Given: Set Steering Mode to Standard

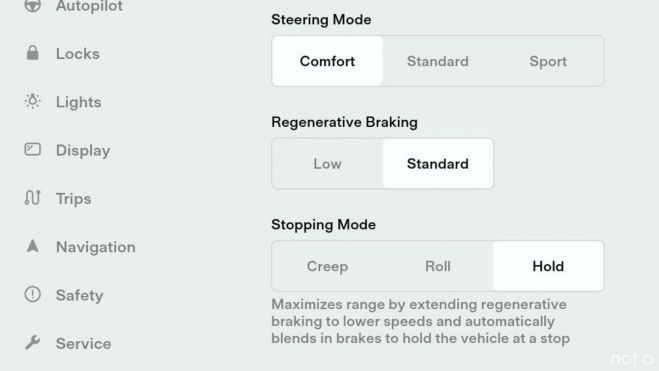Looking at the screenshot, I should click(x=438, y=61).
